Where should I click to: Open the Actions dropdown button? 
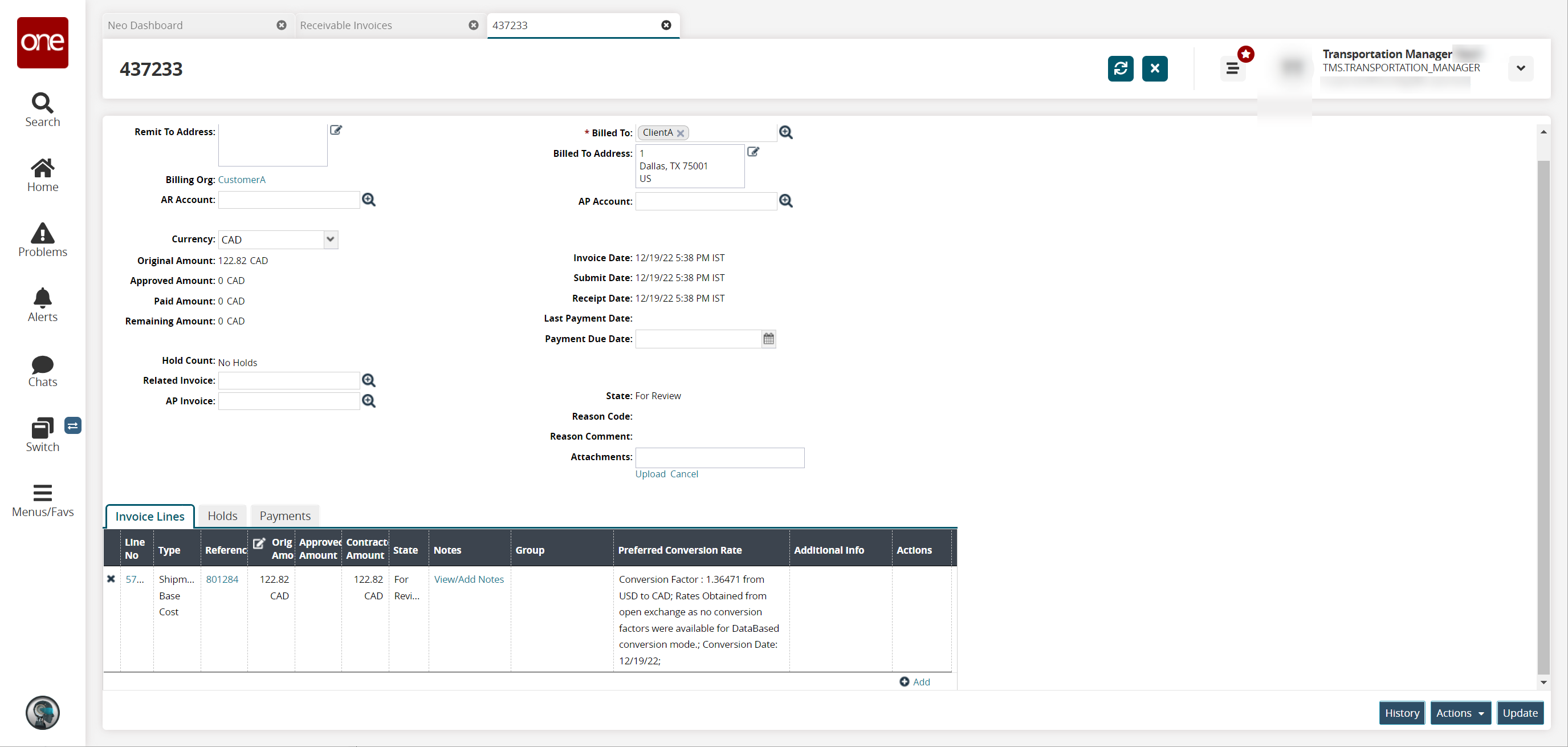1460,713
